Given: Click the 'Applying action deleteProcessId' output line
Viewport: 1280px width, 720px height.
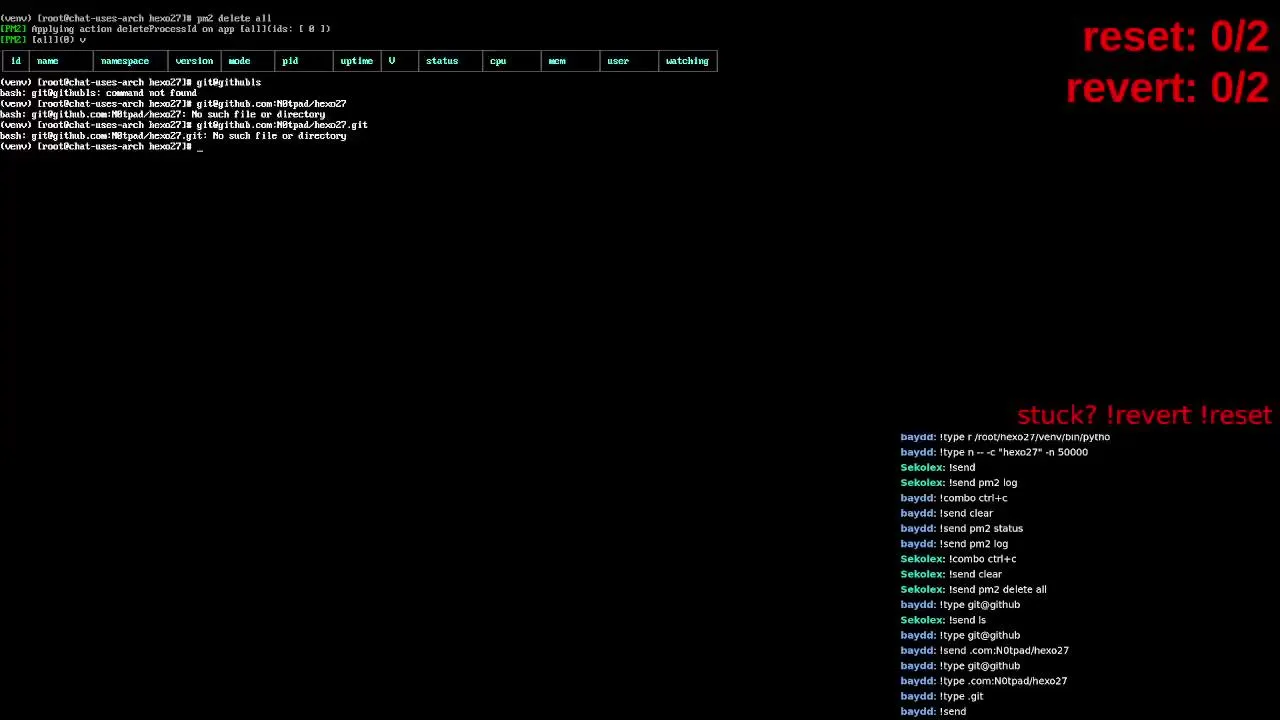Looking at the screenshot, I should point(165,29).
